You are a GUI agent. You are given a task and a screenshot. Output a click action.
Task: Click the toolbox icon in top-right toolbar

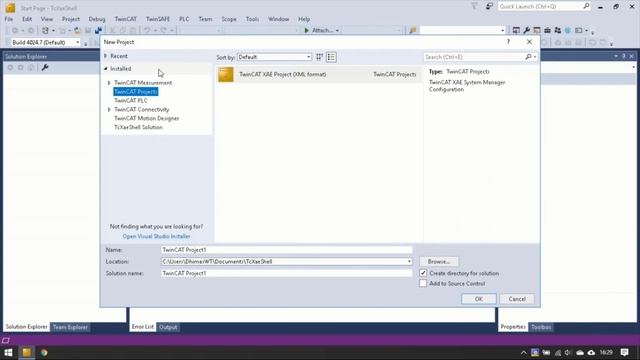click(x=547, y=30)
